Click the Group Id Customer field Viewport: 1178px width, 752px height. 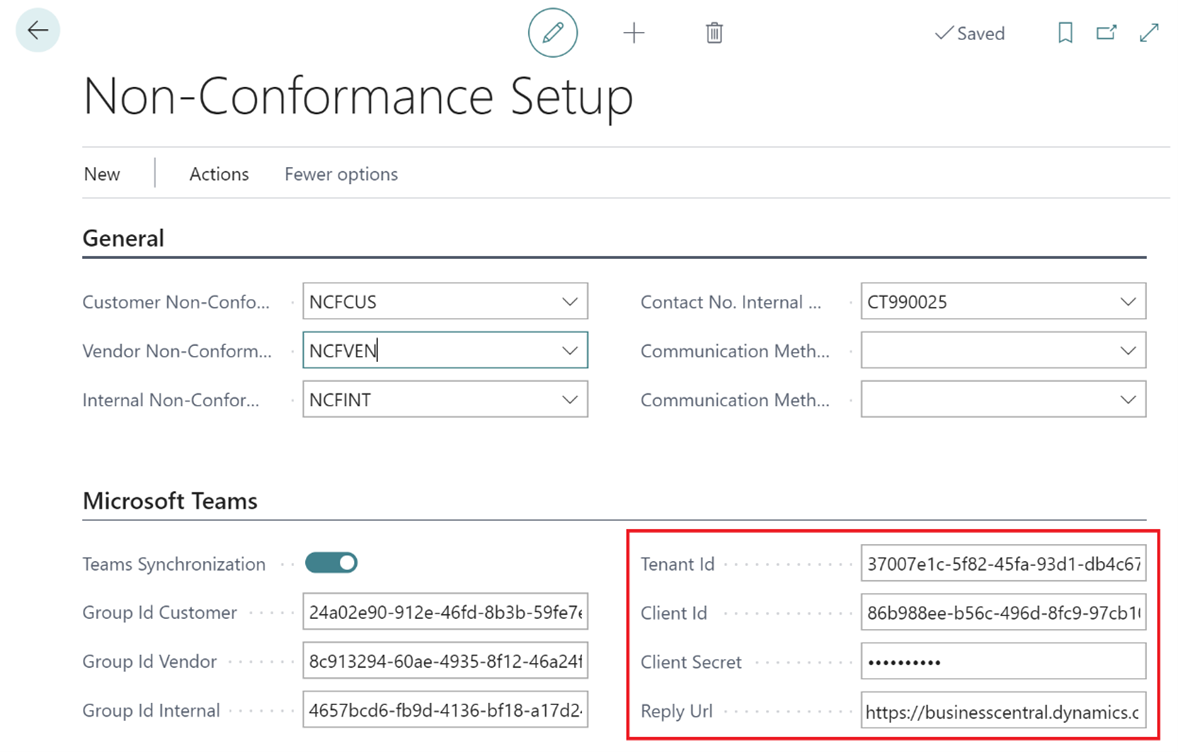pos(445,613)
